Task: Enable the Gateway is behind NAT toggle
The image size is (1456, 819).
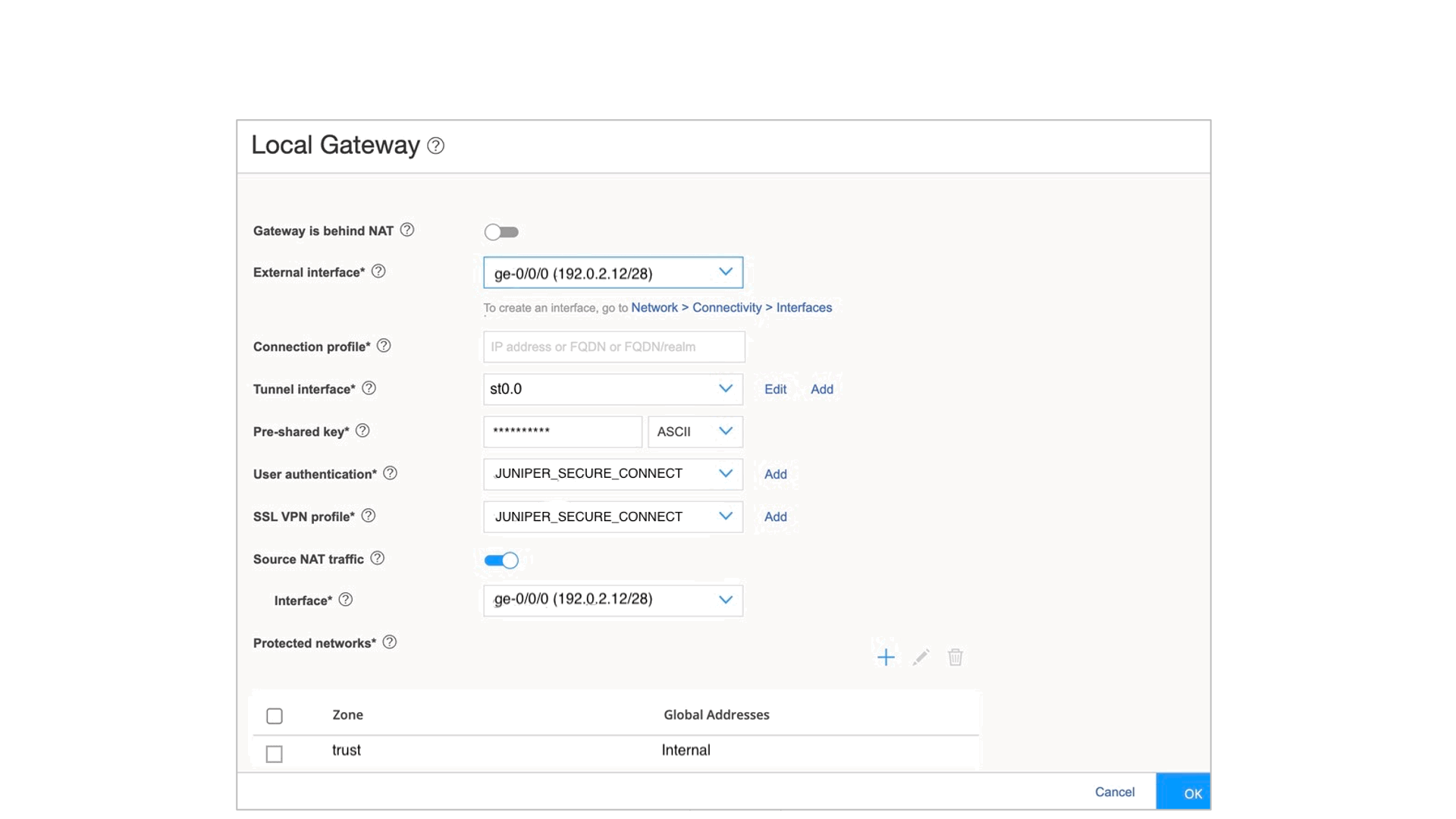Action: click(501, 232)
